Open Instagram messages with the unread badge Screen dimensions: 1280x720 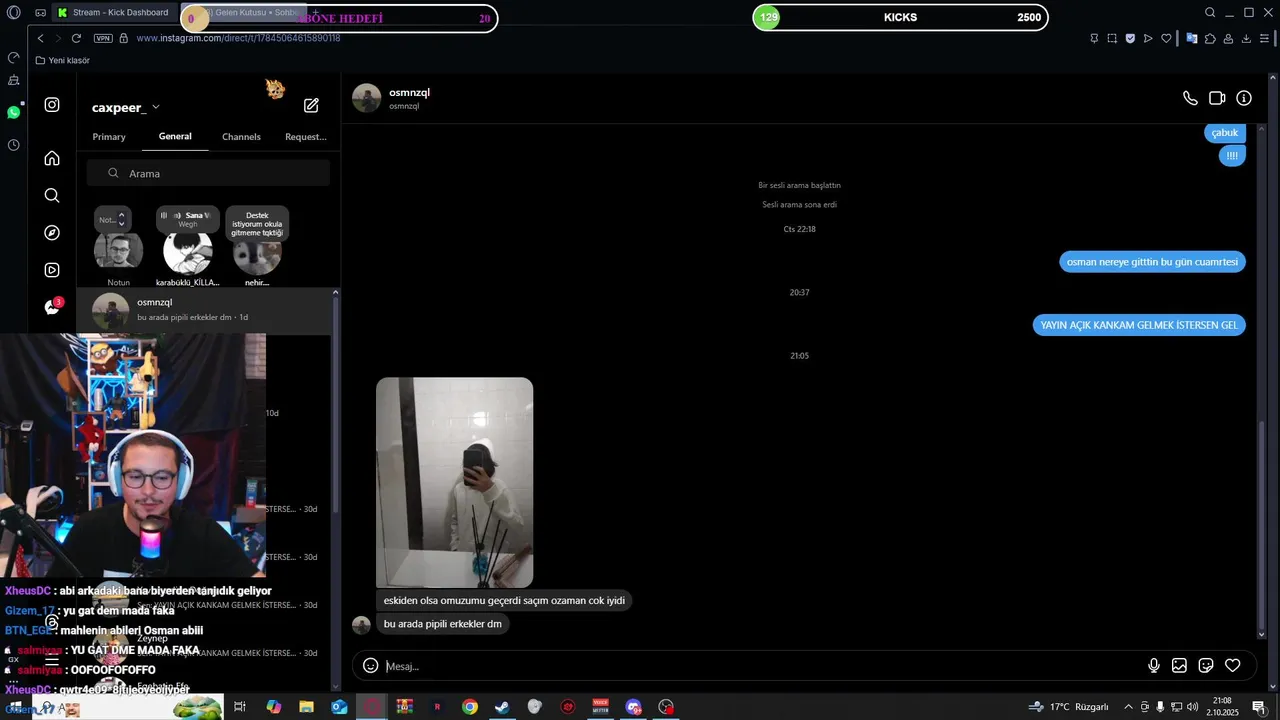[x=53, y=307]
